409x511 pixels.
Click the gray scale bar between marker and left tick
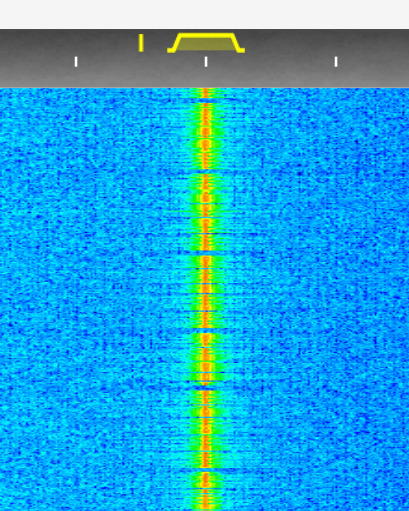coord(108,60)
